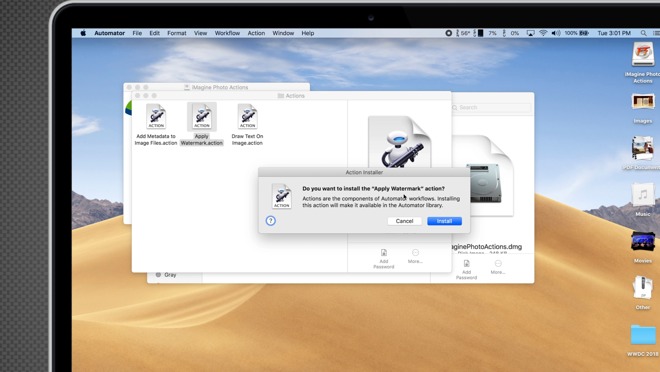Image resolution: width=660 pixels, height=372 pixels.
Task: Click Add Password in Actions window preview
Action: click(383, 259)
